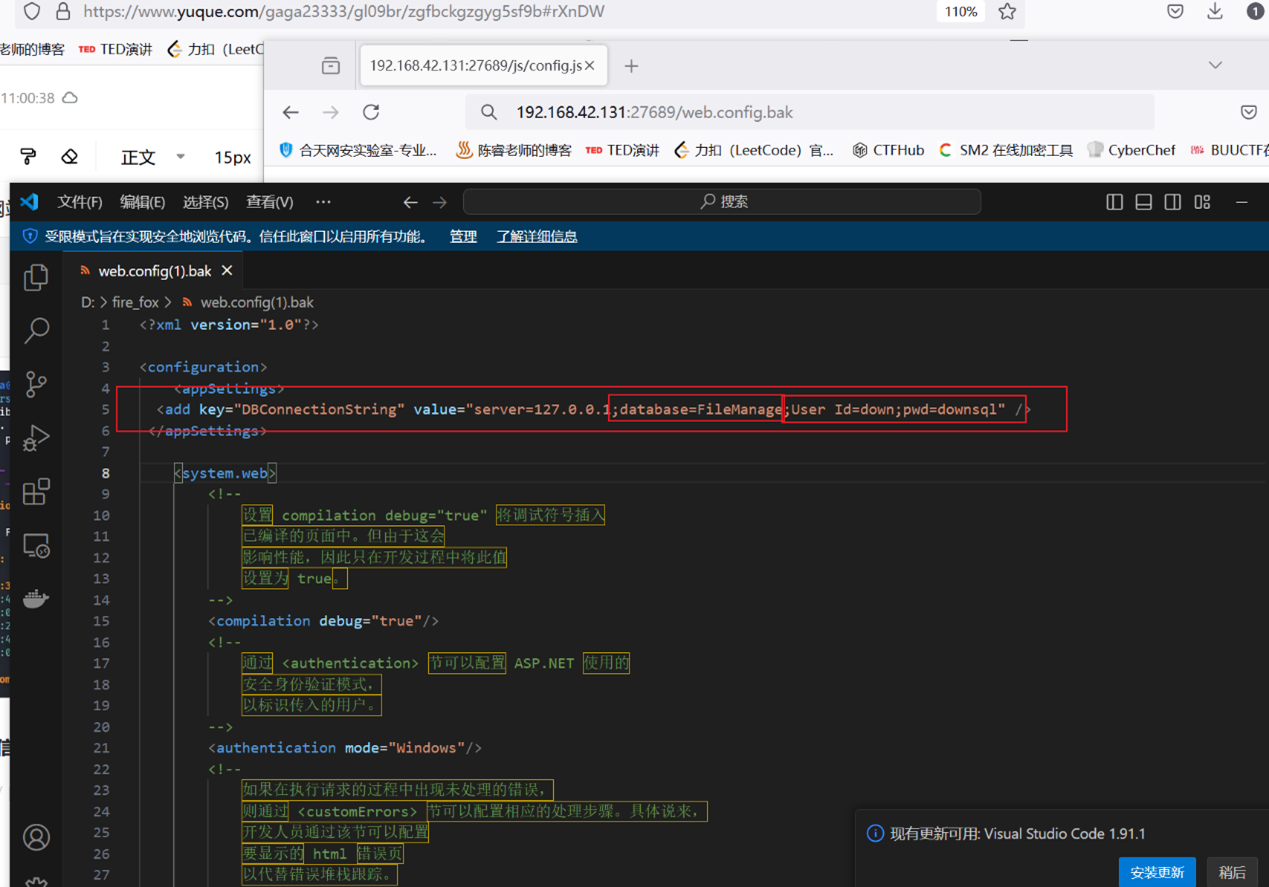Open the Accounts menu icon
The width and height of the screenshot is (1269, 887).
(36, 837)
